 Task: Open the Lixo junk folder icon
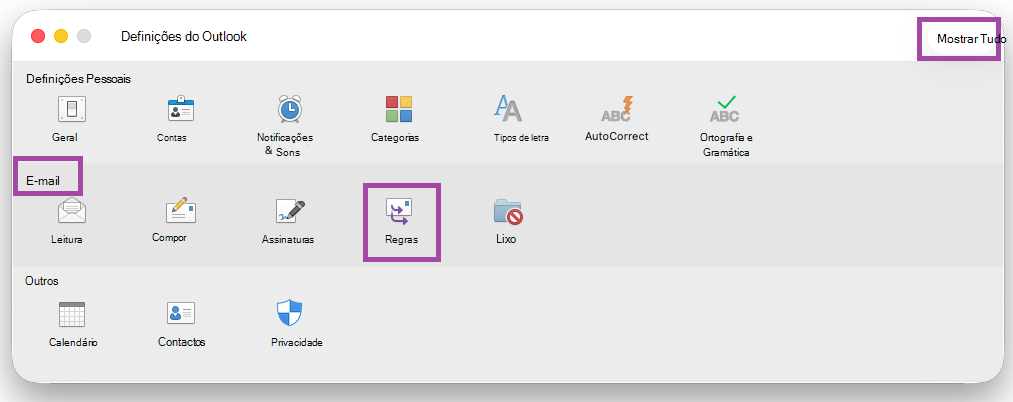click(508, 211)
